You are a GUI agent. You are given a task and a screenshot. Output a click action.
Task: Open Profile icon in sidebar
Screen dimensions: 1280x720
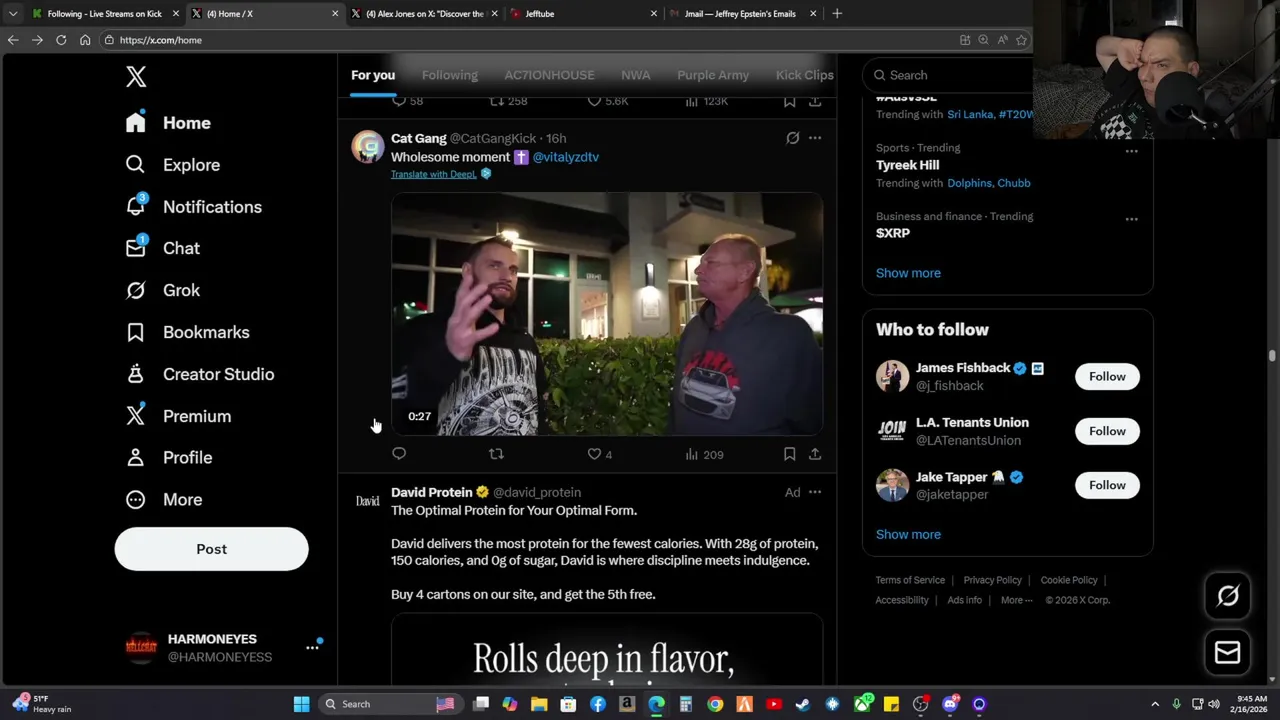click(136, 457)
